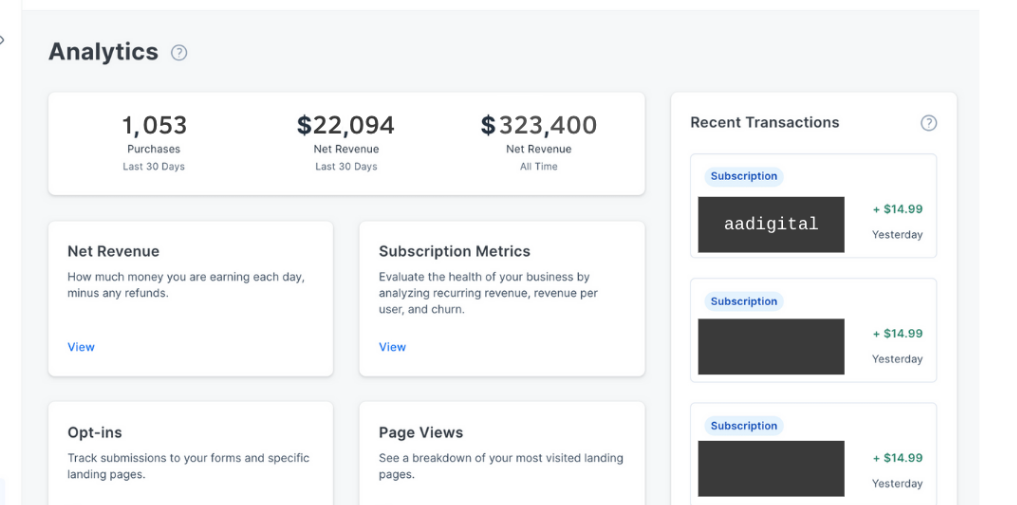Select the Subscription badge on the middle transaction
Image resolution: width=1017 pixels, height=505 pixels.
[x=743, y=301]
